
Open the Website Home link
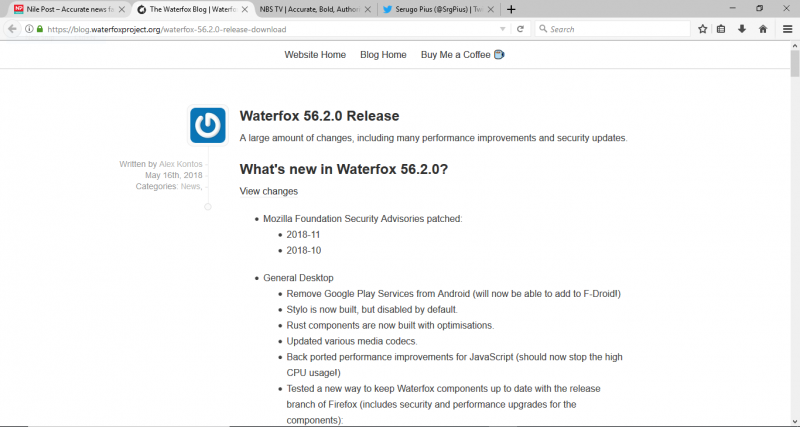(315, 55)
